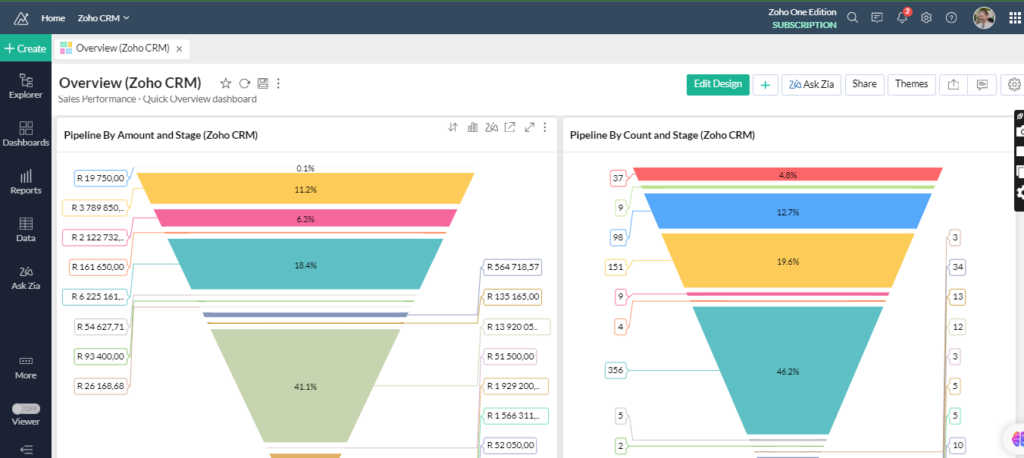Click the teal 18.4% funnel segment

[305, 264]
